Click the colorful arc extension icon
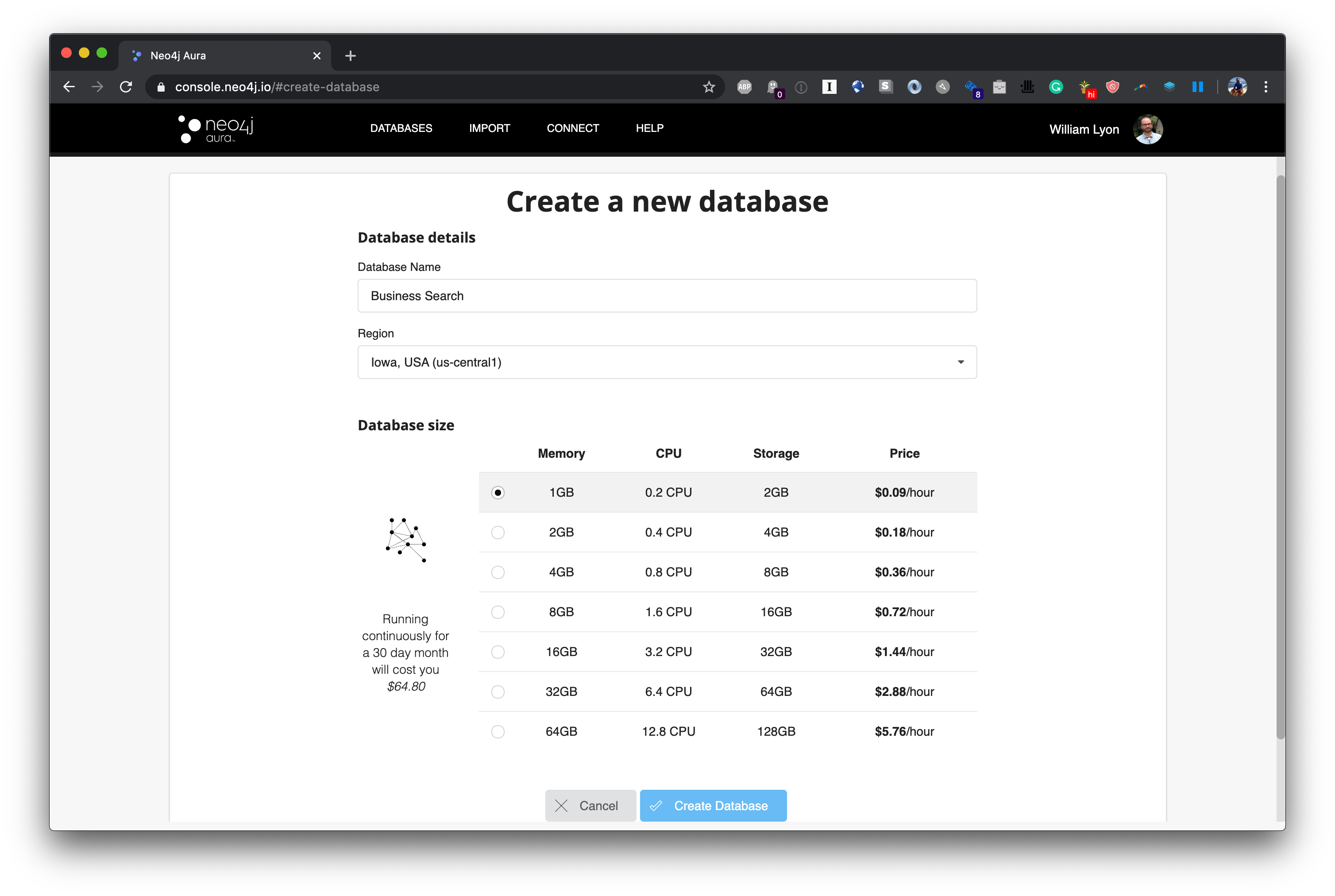This screenshot has width=1335, height=896. tap(1141, 87)
